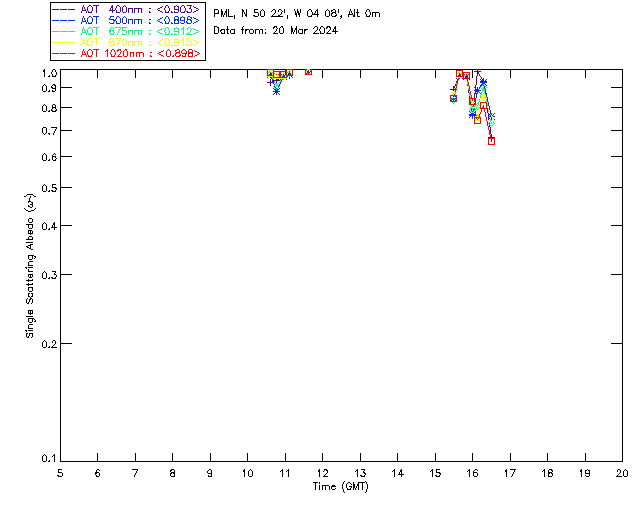Screen dimensions: 640x512
Task: Click the blue asterisk dip marker near 10.75 hours
Action: (x=276, y=91)
